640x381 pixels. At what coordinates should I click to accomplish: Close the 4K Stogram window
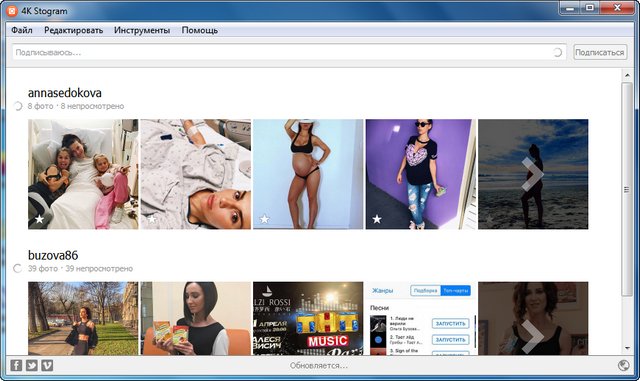click(618, 8)
